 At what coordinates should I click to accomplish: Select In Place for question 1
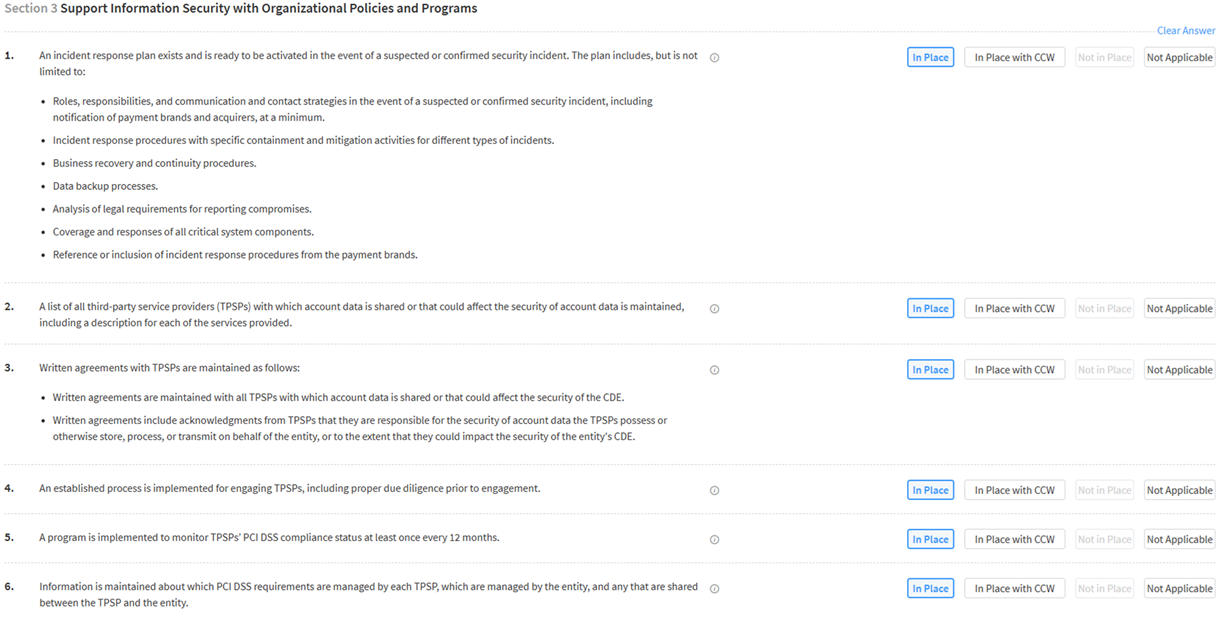[930, 58]
